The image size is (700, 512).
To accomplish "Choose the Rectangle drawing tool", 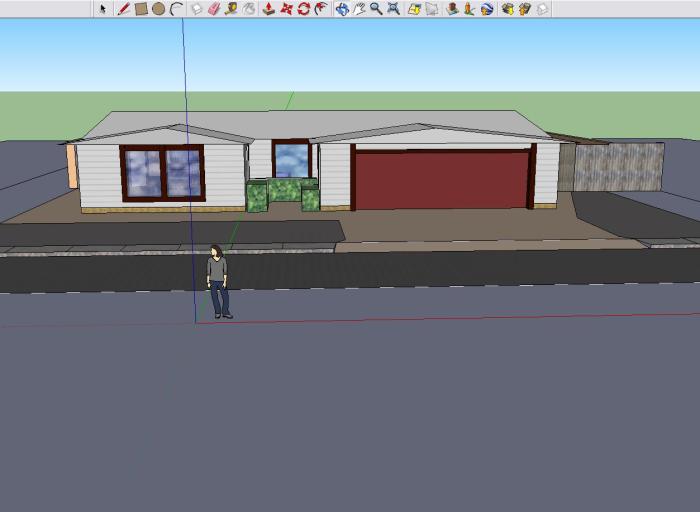I will 141,9.
